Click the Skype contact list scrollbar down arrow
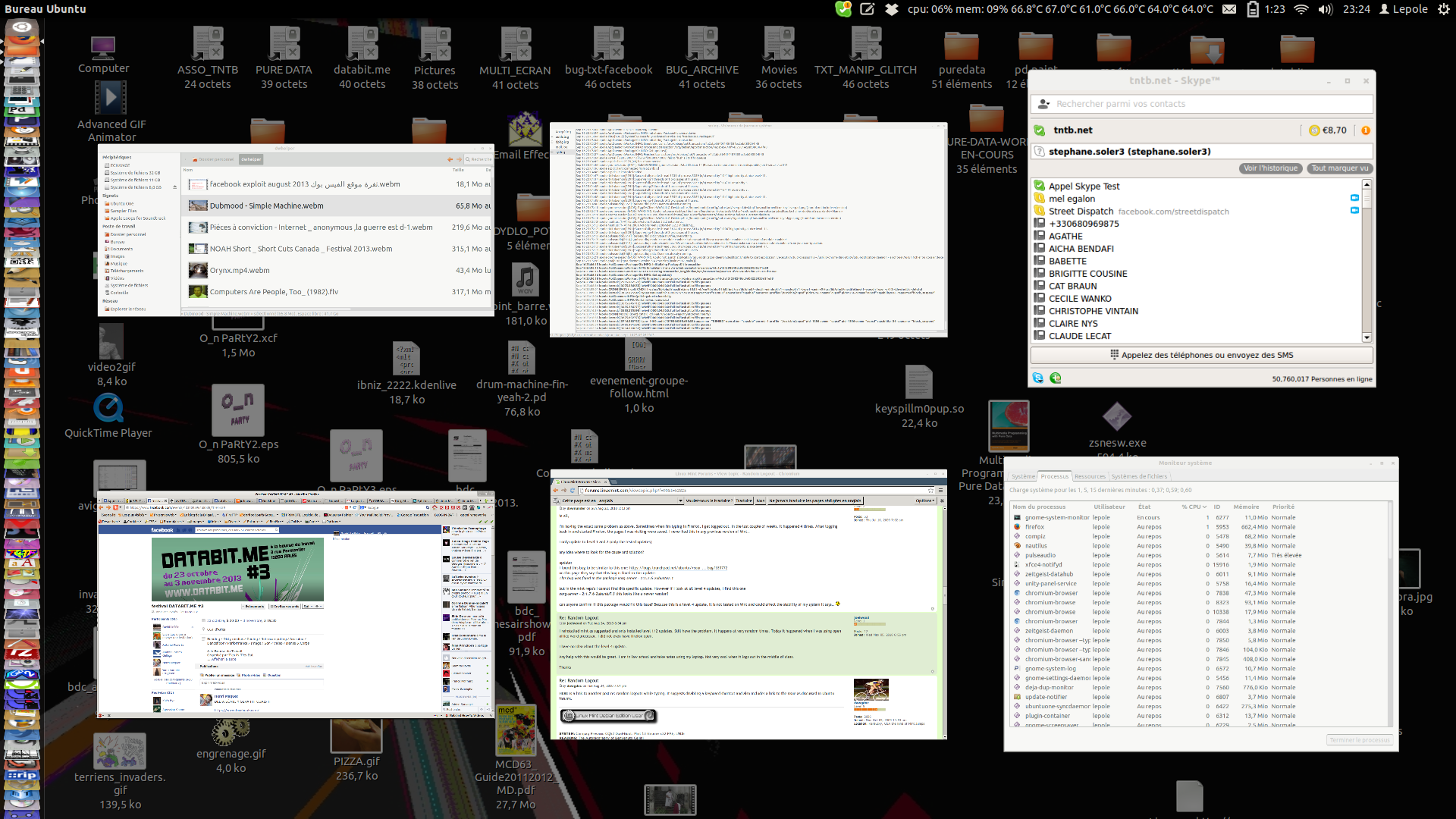 (1367, 337)
